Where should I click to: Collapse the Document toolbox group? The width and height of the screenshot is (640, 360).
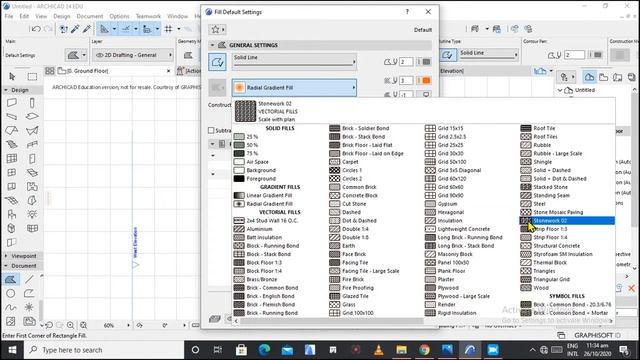[6, 266]
